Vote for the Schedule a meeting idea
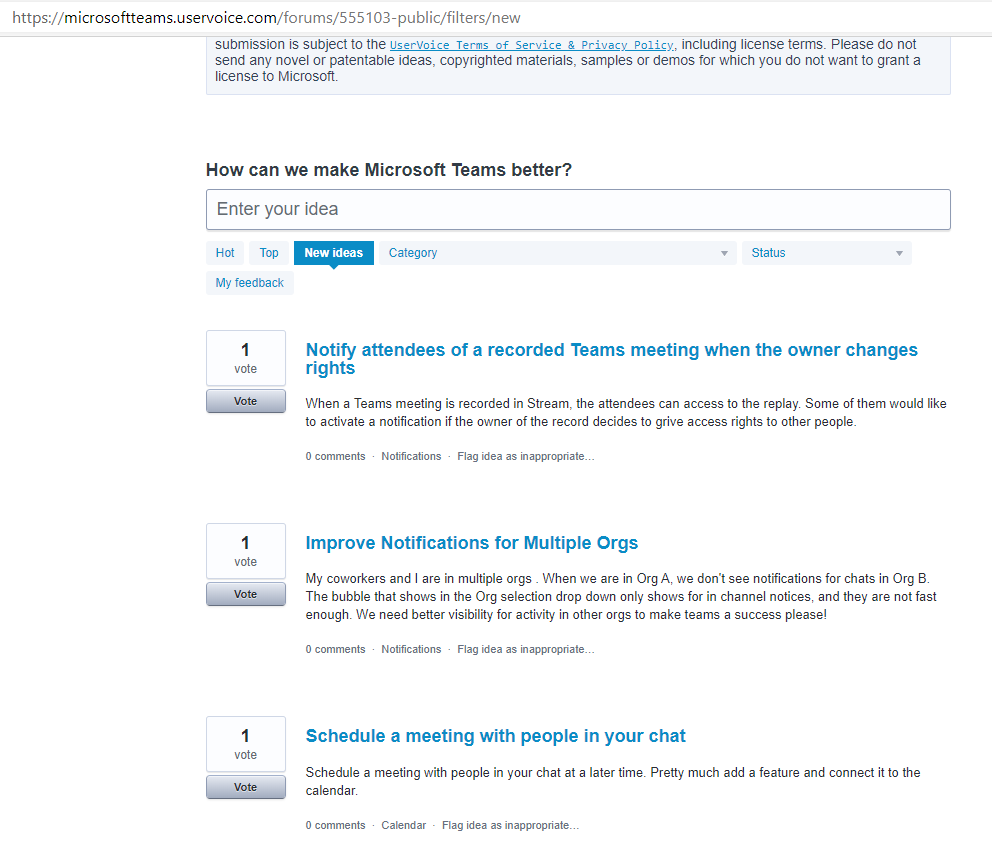 [x=245, y=787]
